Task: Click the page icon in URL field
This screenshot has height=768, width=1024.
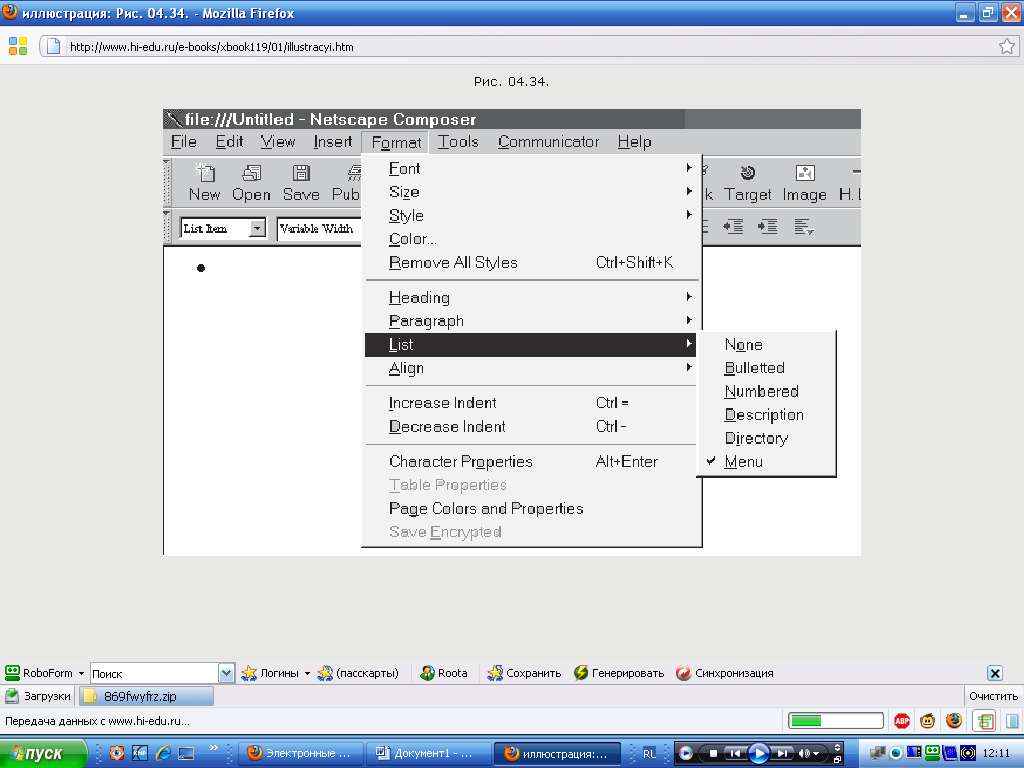Action: [x=53, y=46]
